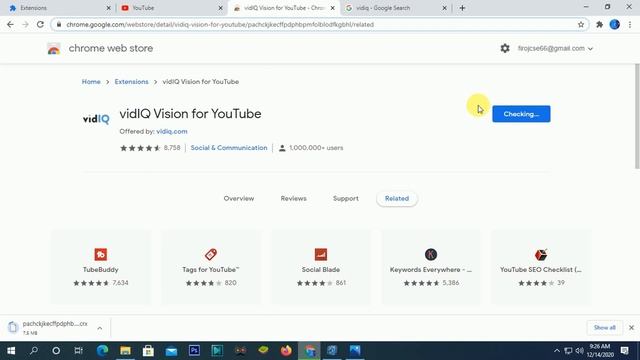Open the Photos app on taskbar

[355, 350]
